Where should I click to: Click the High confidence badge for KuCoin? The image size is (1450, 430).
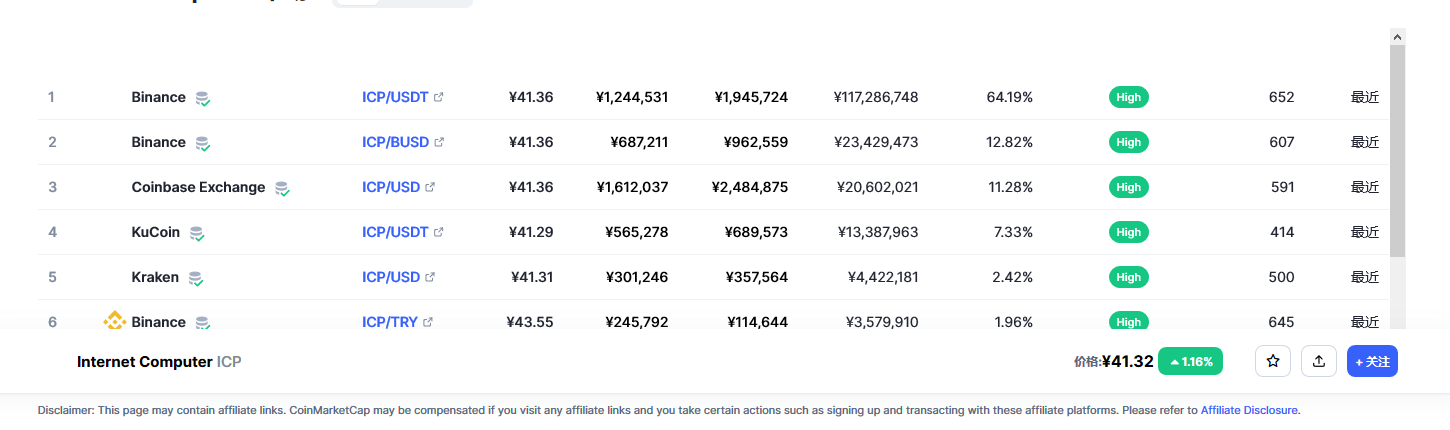(1128, 232)
